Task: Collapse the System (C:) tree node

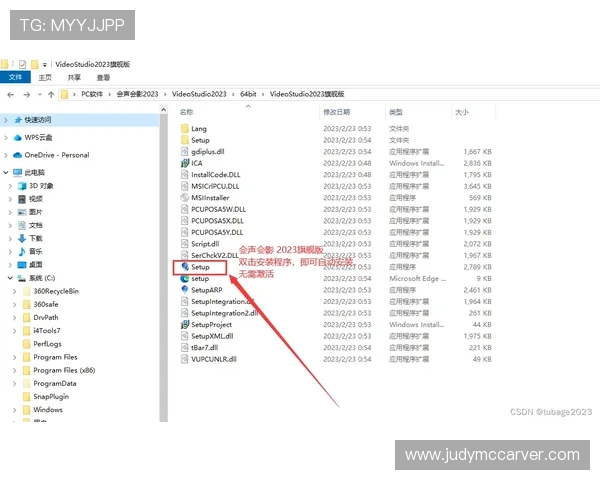Action: (10, 278)
